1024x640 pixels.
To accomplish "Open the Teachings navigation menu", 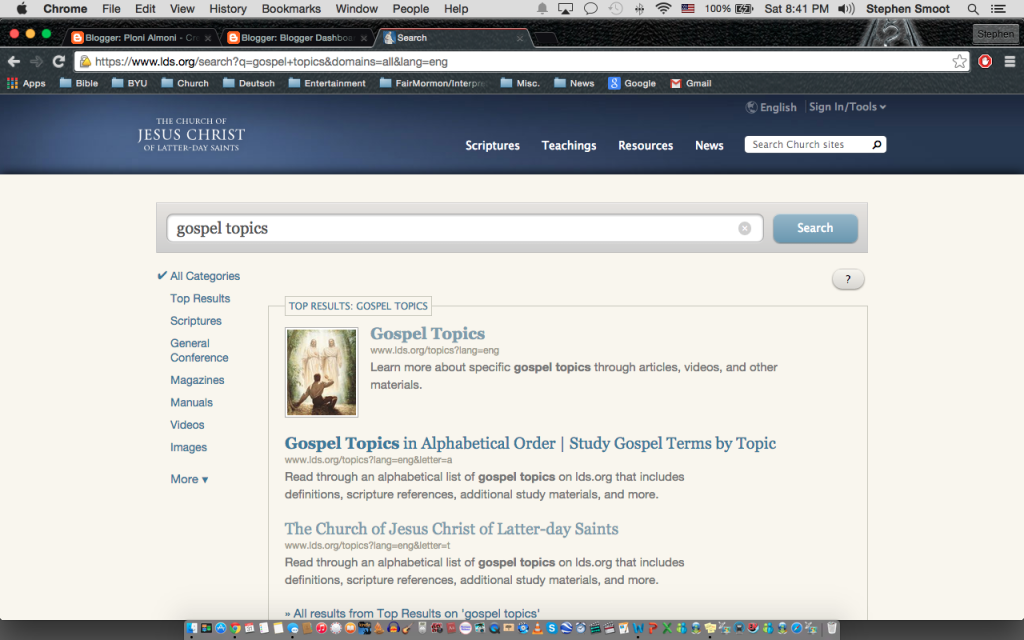I will coord(569,145).
